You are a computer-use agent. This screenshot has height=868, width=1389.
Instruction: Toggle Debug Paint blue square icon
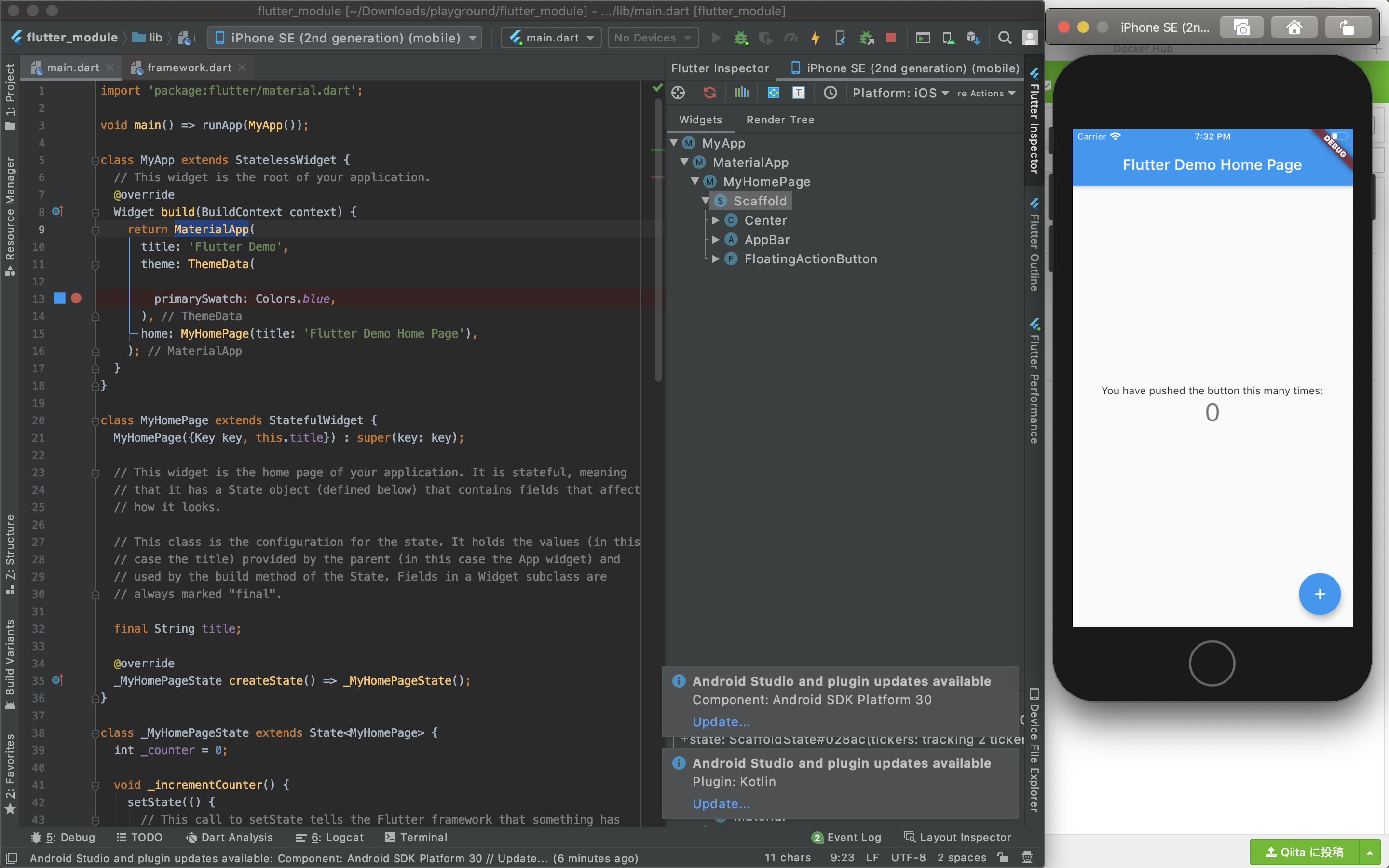coord(773,93)
